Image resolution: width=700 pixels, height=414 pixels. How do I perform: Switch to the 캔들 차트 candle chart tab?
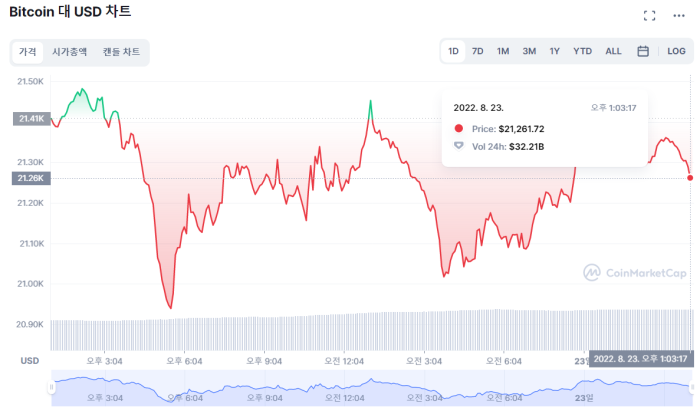tap(121, 52)
